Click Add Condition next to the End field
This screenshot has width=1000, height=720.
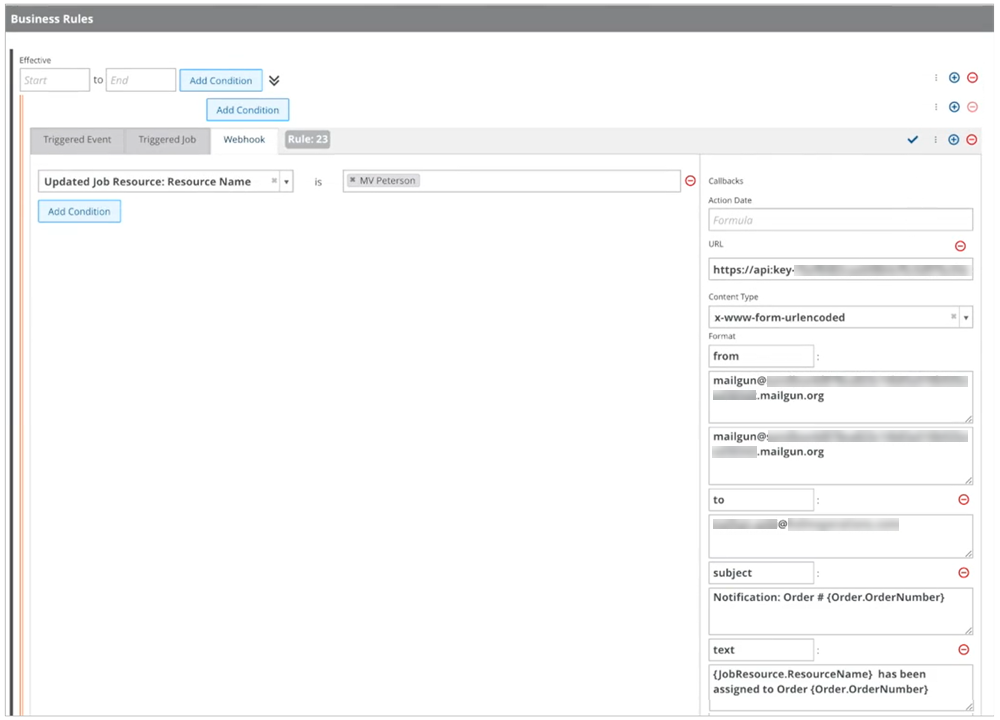[221, 80]
